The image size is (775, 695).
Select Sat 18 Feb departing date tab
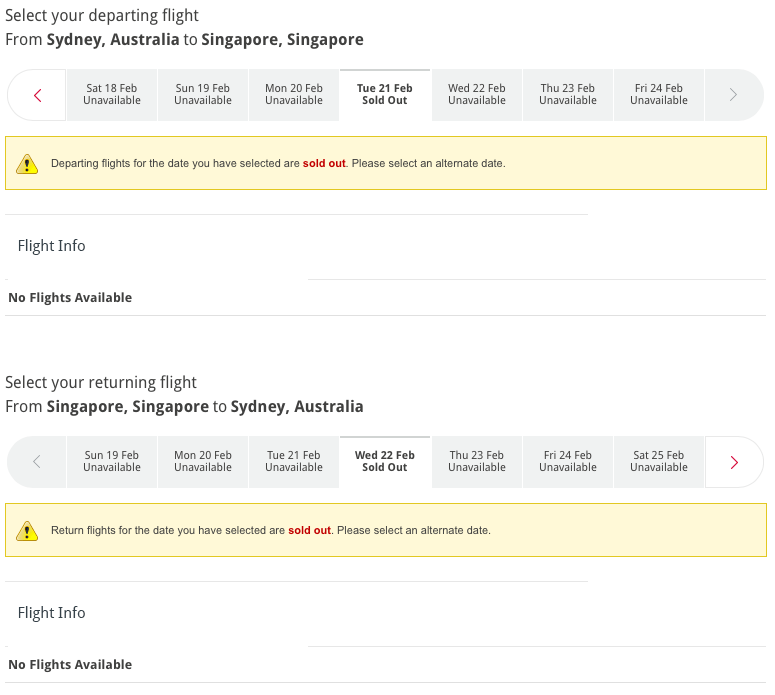point(112,95)
